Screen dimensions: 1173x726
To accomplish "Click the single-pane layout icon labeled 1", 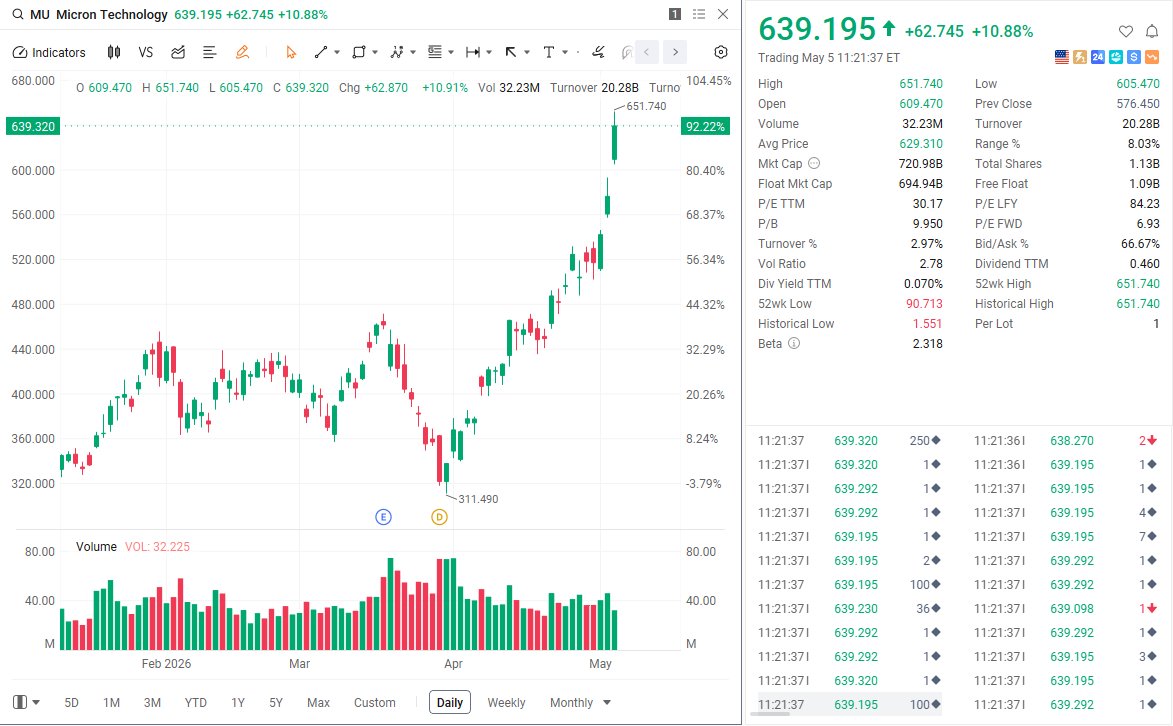I will coord(675,14).
